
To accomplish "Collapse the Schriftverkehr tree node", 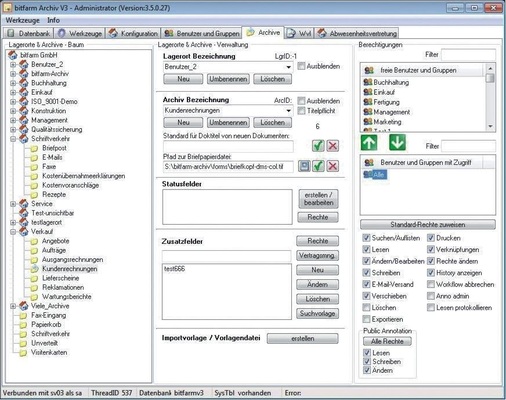I will pos(13,139).
